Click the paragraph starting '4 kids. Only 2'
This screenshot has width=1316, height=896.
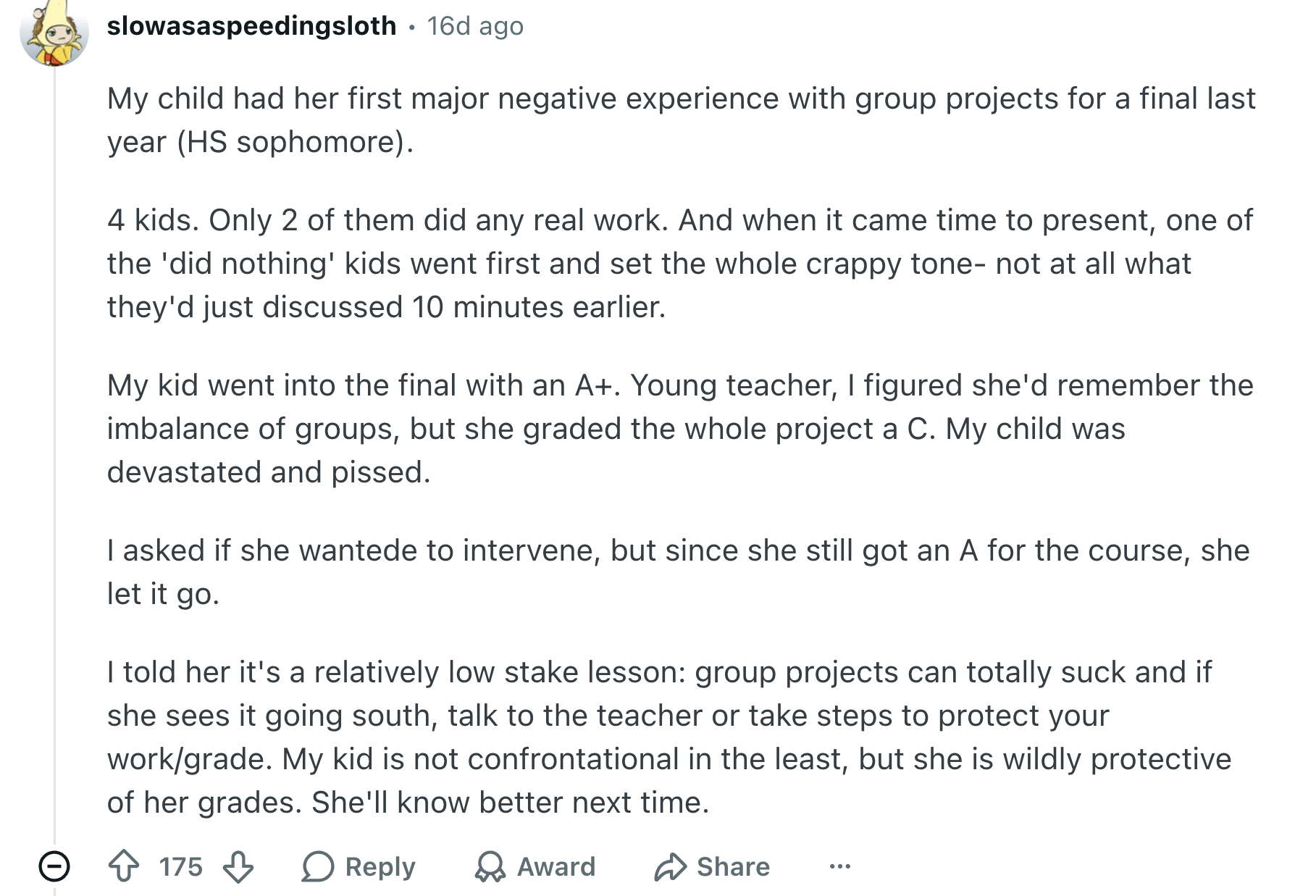(x=679, y=264)
